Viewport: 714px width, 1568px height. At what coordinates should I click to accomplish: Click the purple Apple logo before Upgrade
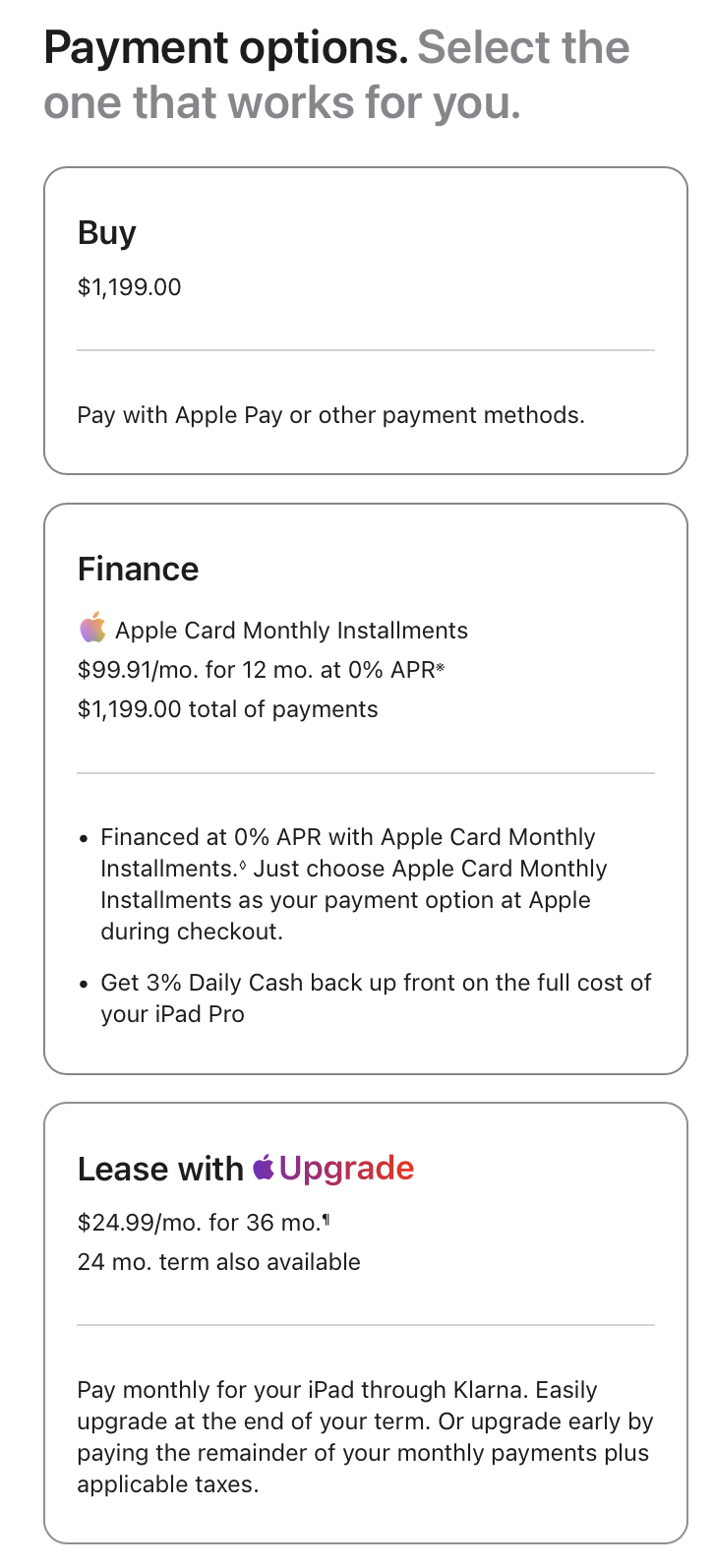263,1168
